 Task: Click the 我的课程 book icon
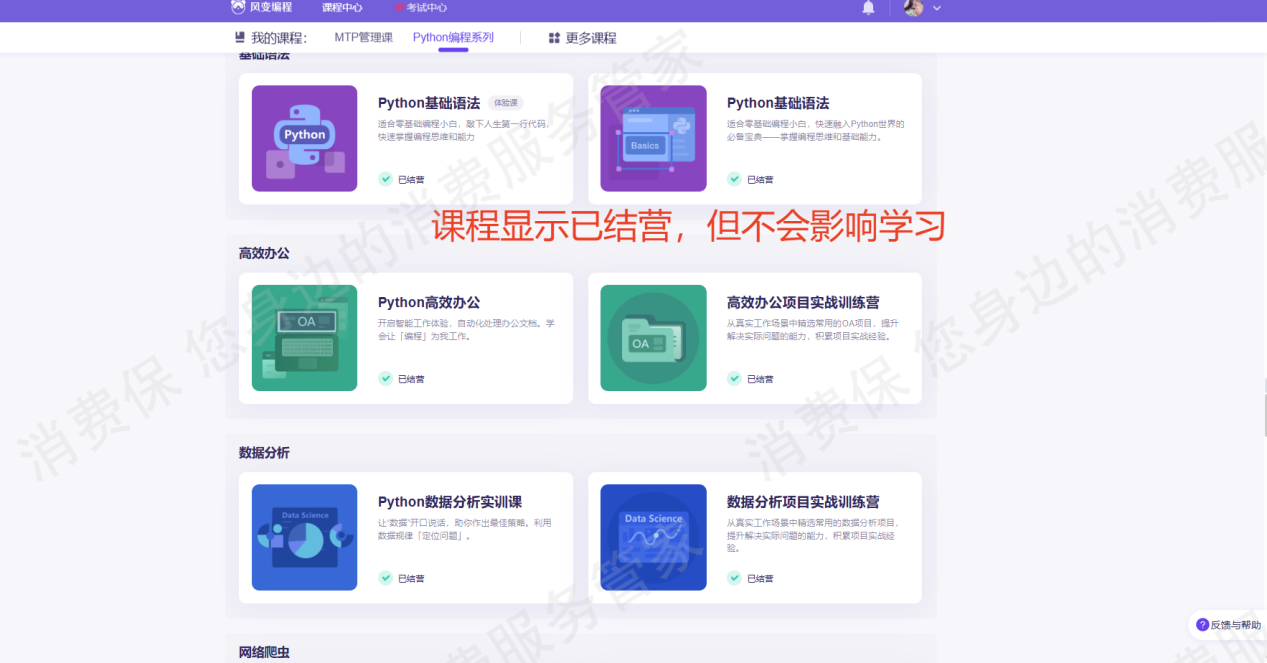[240, 38]
